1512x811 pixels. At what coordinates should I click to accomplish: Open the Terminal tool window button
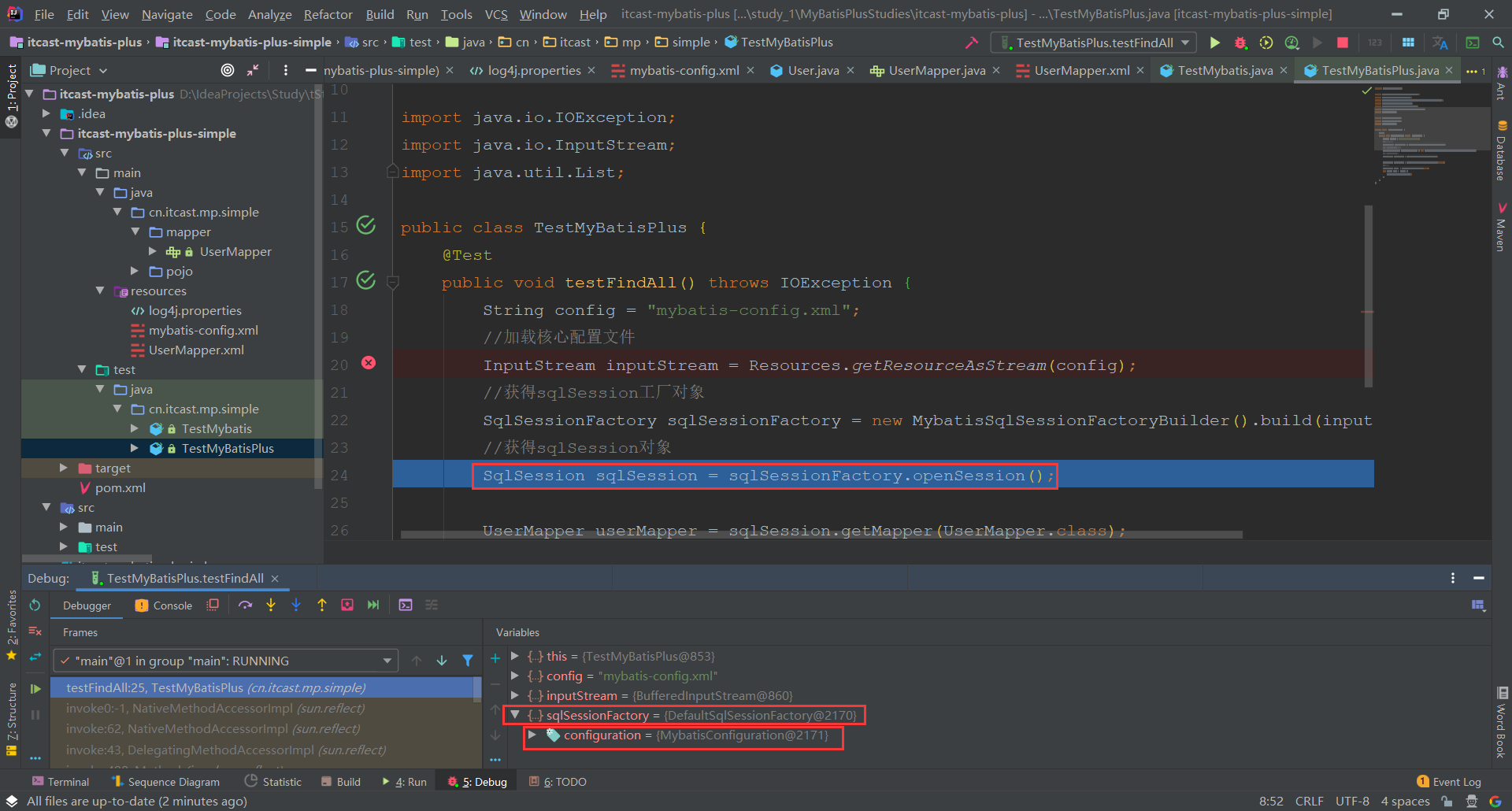(x=61, y=781)
